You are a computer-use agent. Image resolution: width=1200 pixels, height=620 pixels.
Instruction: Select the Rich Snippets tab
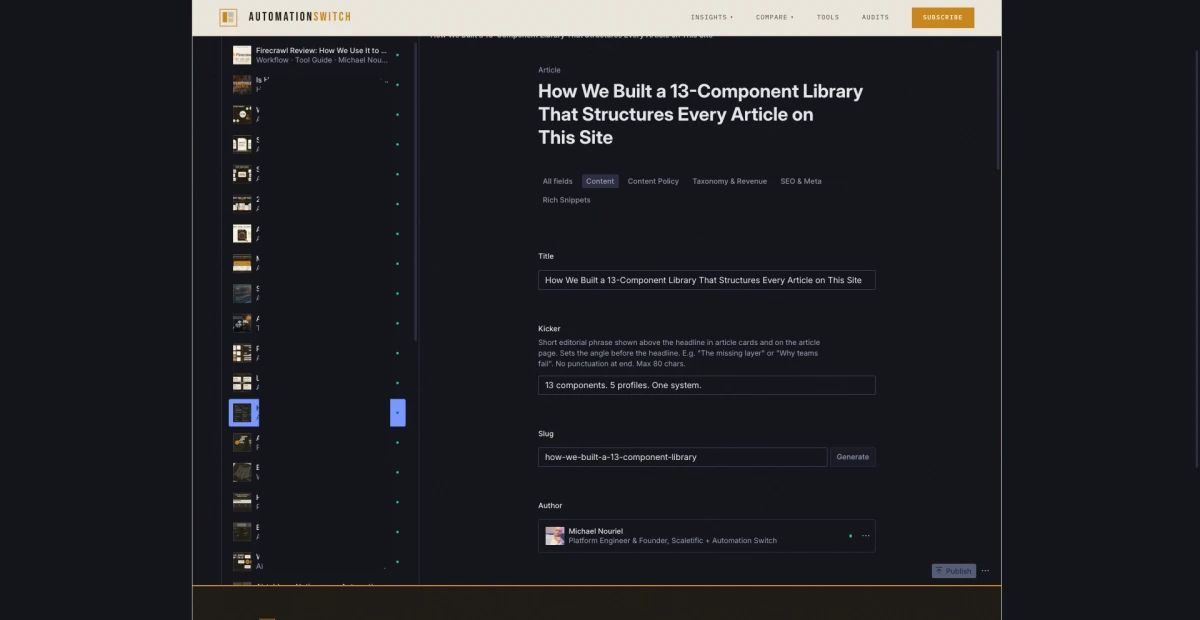(566, 200)
